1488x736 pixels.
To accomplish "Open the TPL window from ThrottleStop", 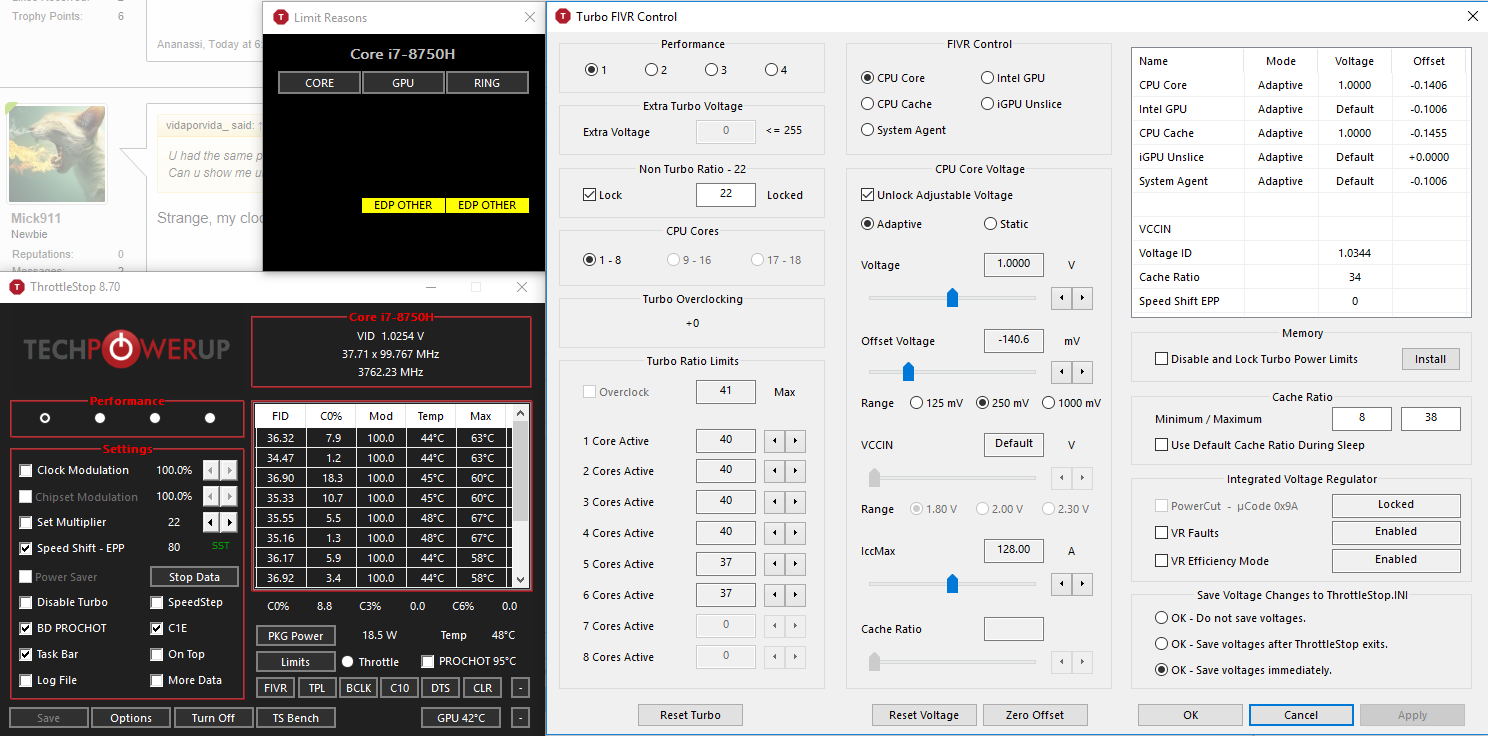I will point(317,688).
